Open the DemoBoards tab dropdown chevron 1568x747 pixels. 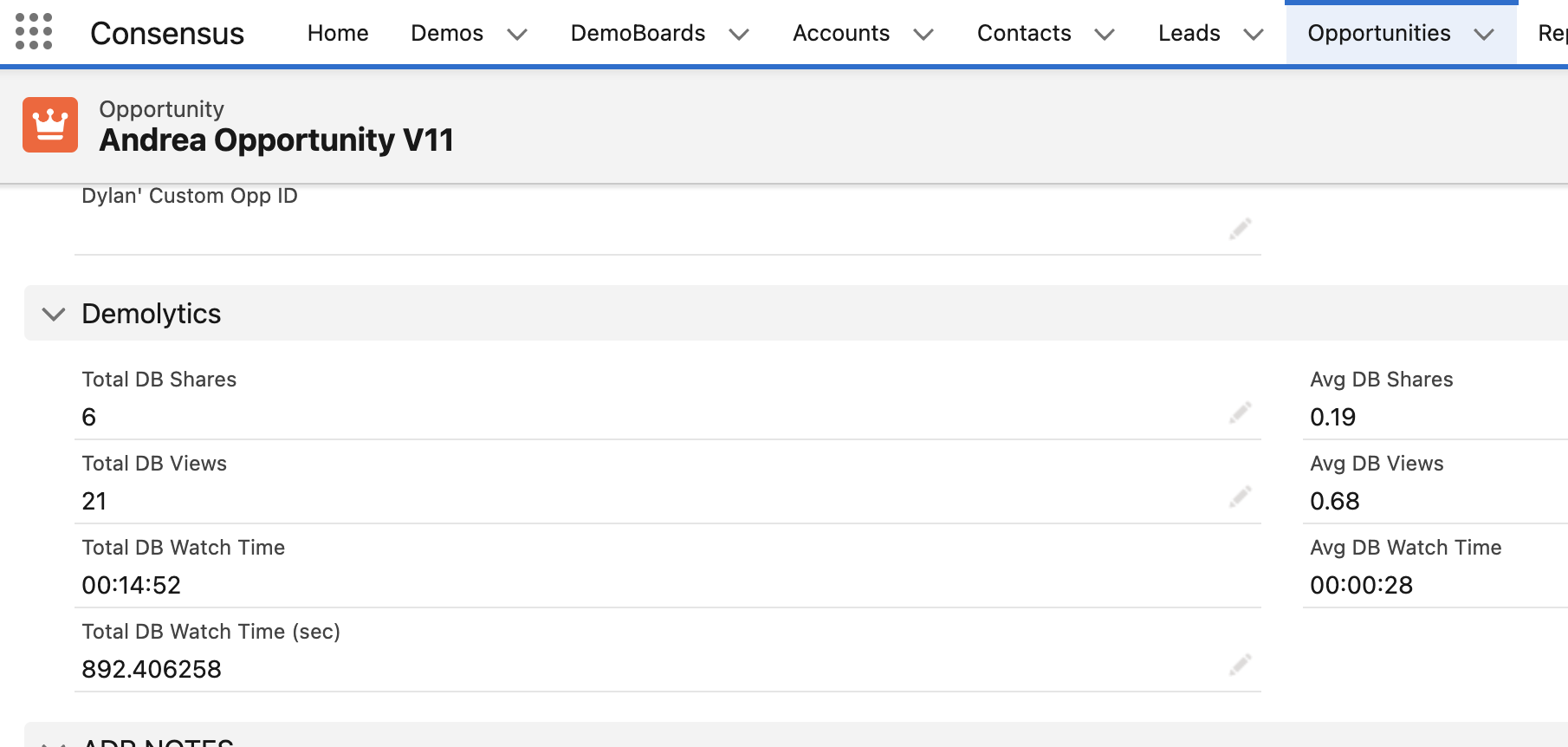point(739,34)
